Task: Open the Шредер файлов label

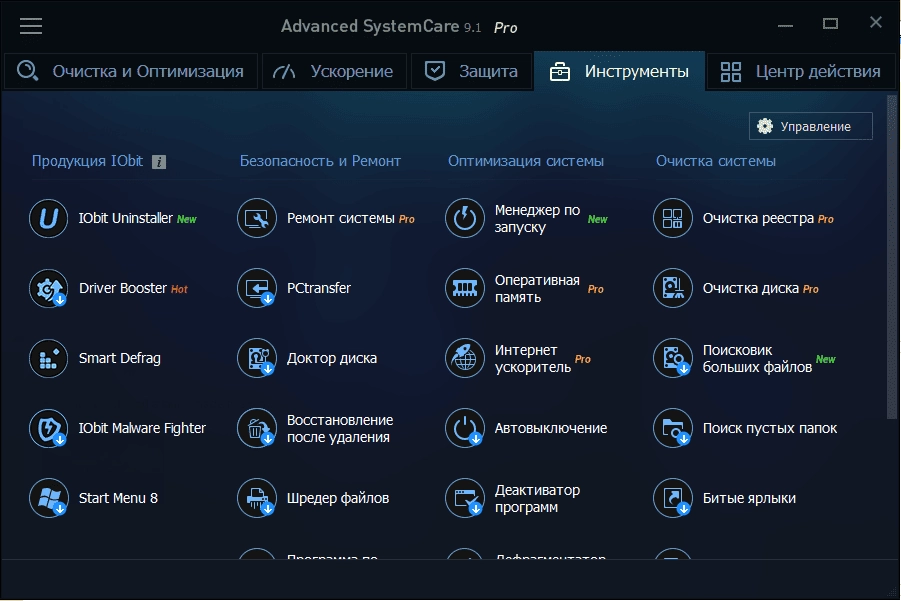Action: 338,498
